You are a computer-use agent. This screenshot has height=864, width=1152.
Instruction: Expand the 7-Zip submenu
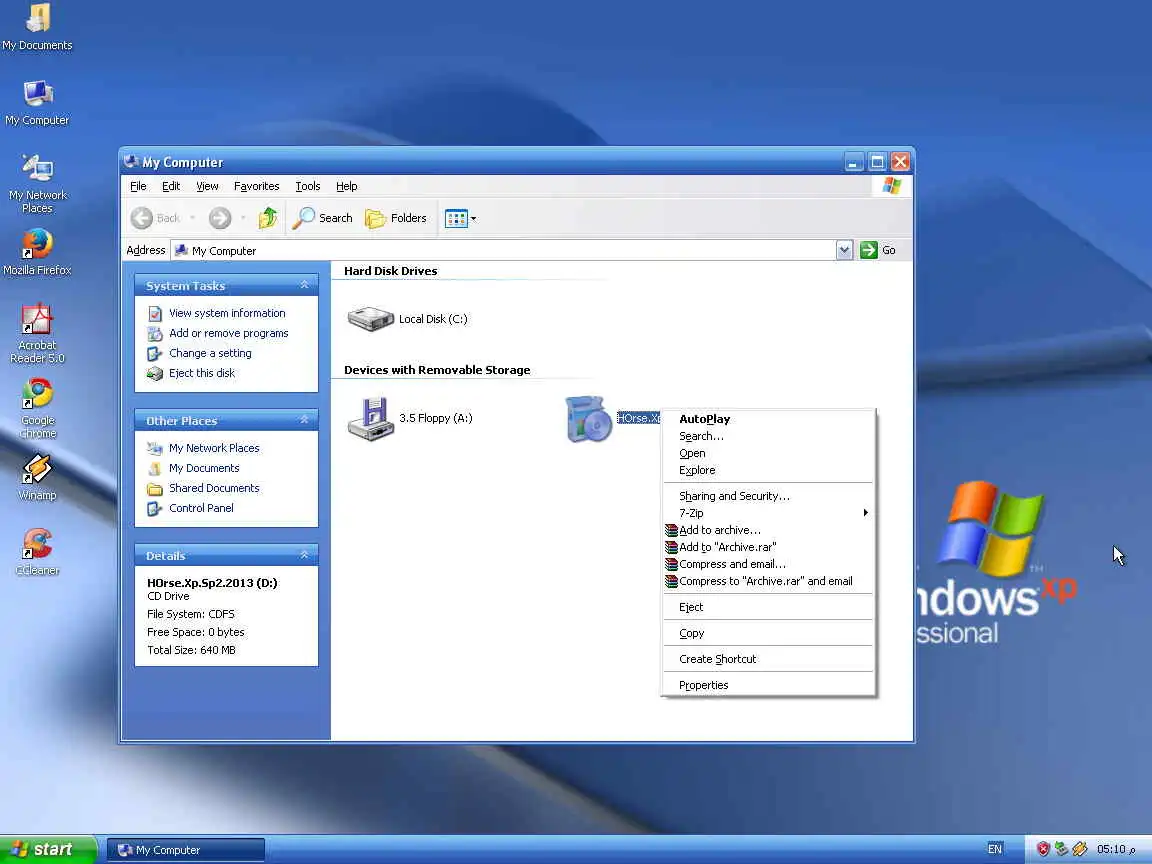[x=768, y=513]
